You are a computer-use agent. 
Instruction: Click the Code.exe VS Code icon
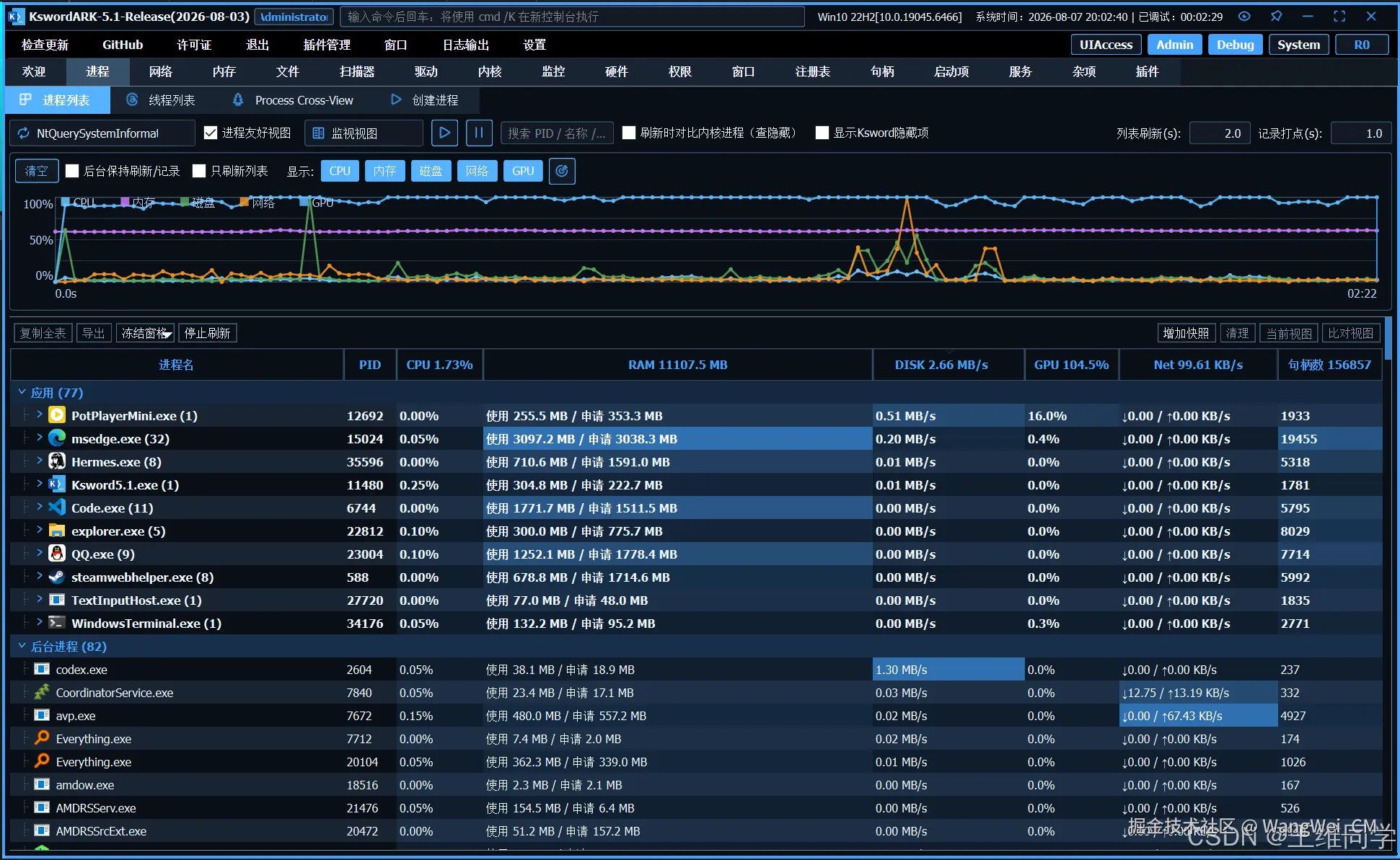57,507
